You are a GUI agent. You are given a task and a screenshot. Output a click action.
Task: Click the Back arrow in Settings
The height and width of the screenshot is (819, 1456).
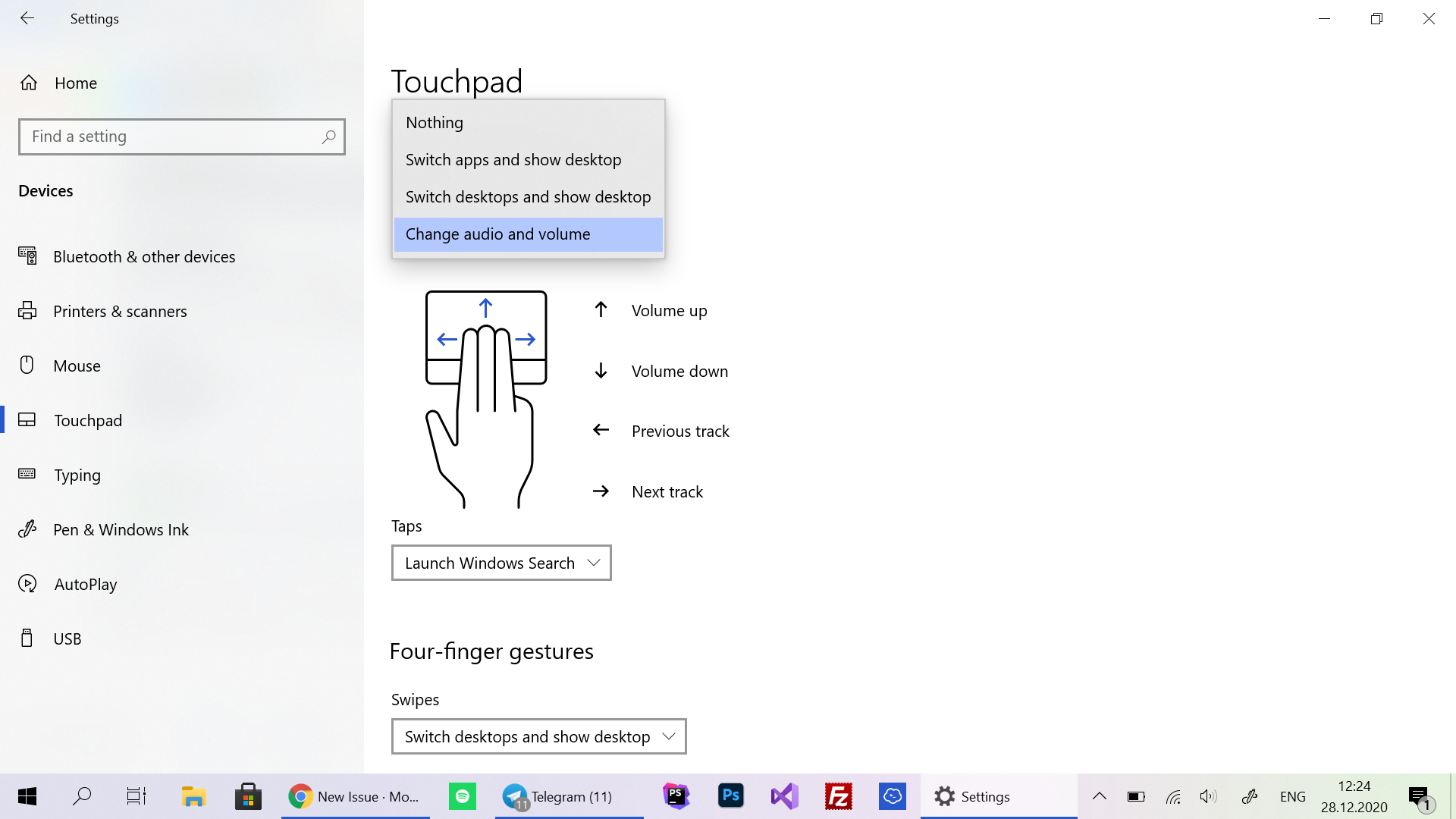27,18
